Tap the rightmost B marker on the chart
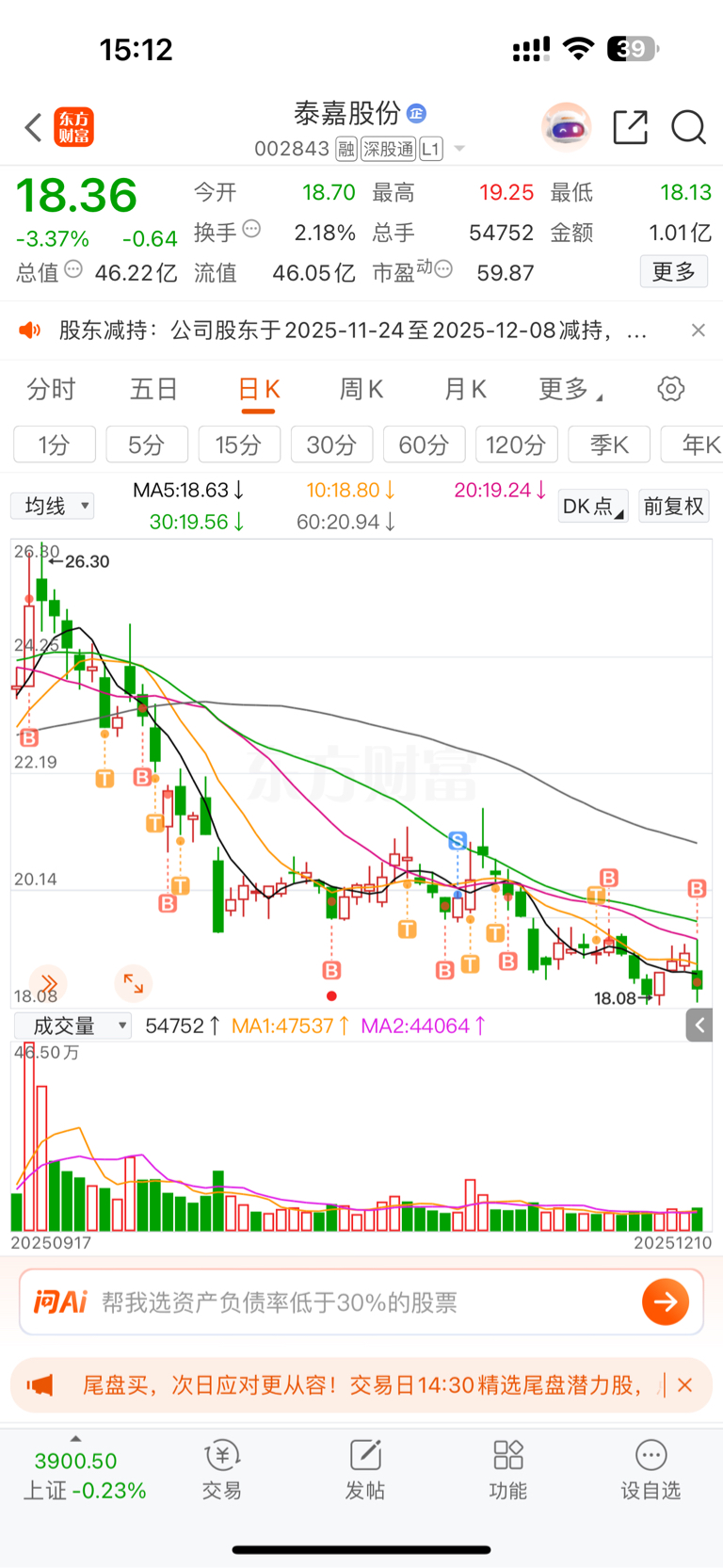The height and width of the screenshot is (1568, 723). tap(697, 888)
